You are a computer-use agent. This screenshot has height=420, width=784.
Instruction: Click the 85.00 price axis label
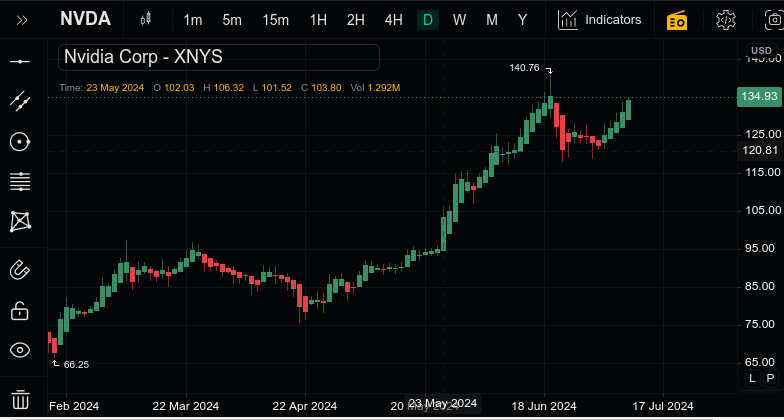point(762,286)
